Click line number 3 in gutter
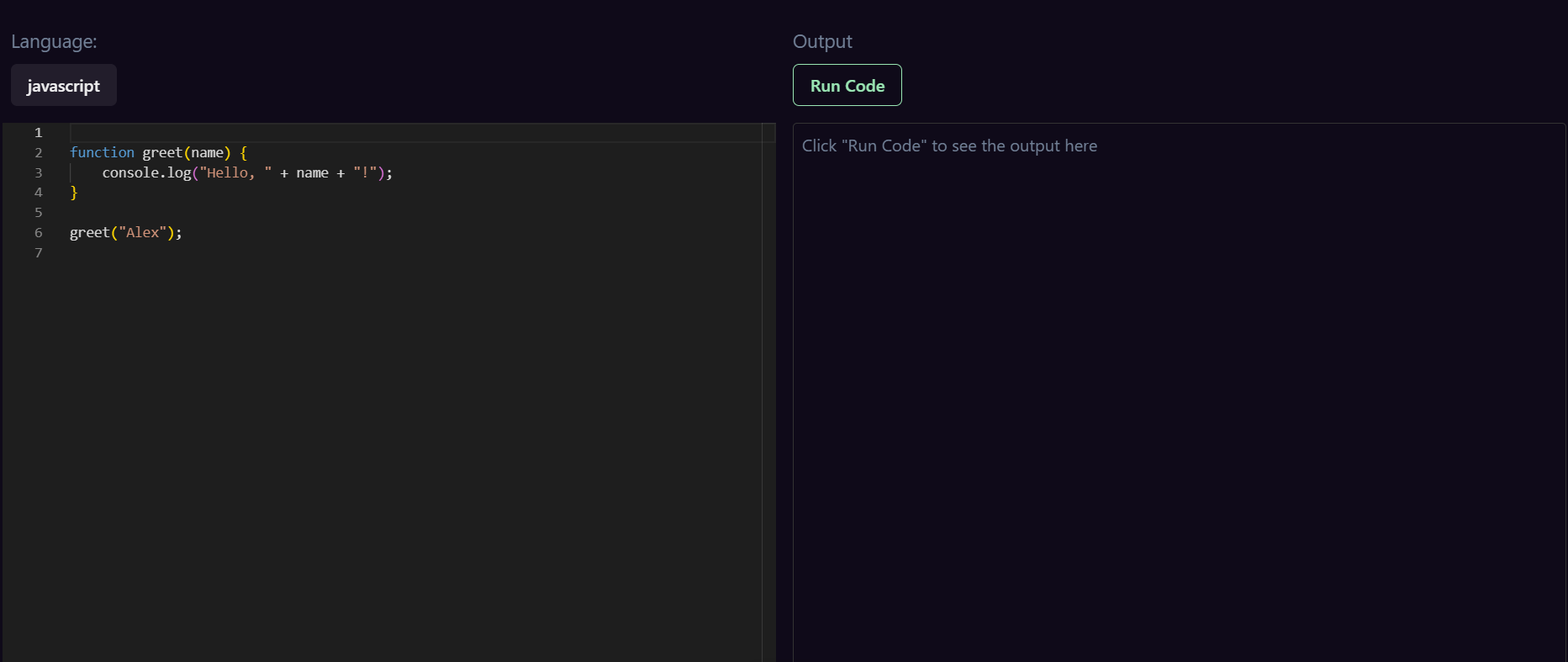 coord(38,172)
